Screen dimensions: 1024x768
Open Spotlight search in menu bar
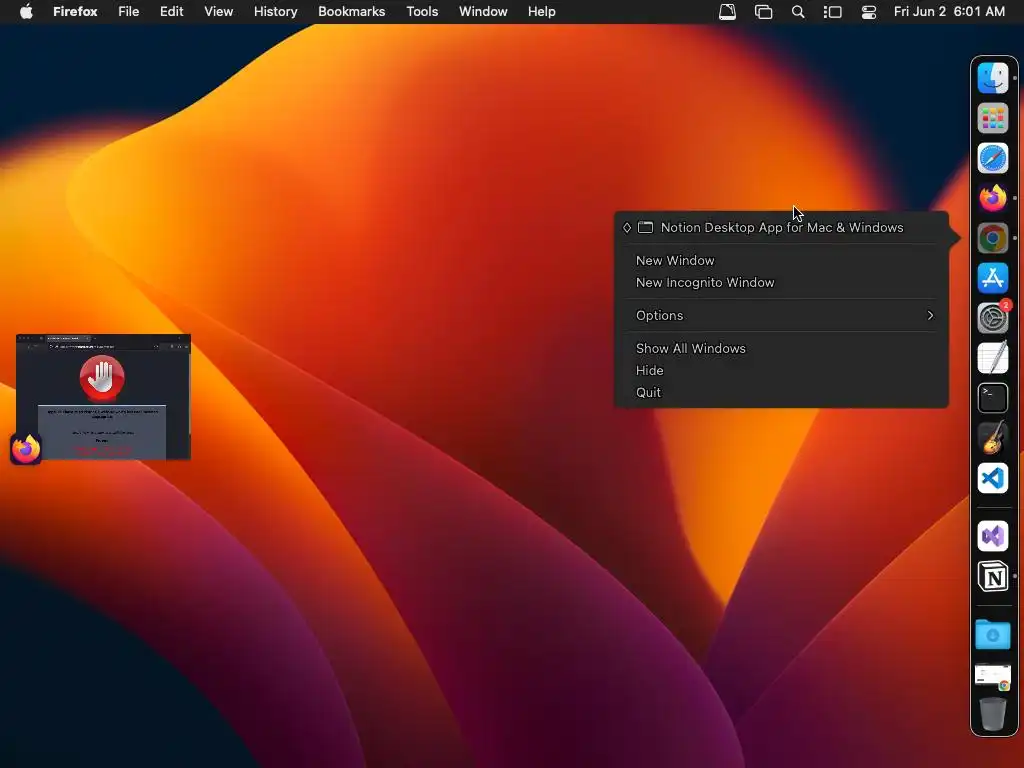(798, 12)
